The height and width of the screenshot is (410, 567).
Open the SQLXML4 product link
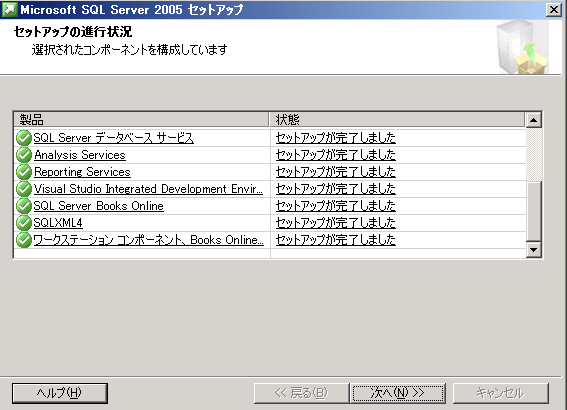click(58, 223)
